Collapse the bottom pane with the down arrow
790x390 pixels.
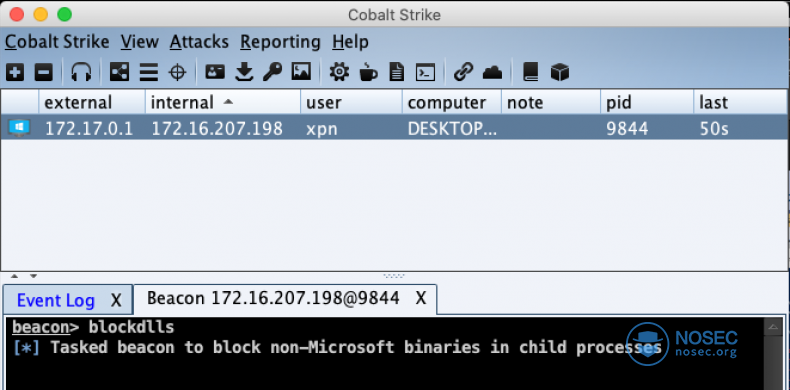pyautogui.click(x=33, y=276)
